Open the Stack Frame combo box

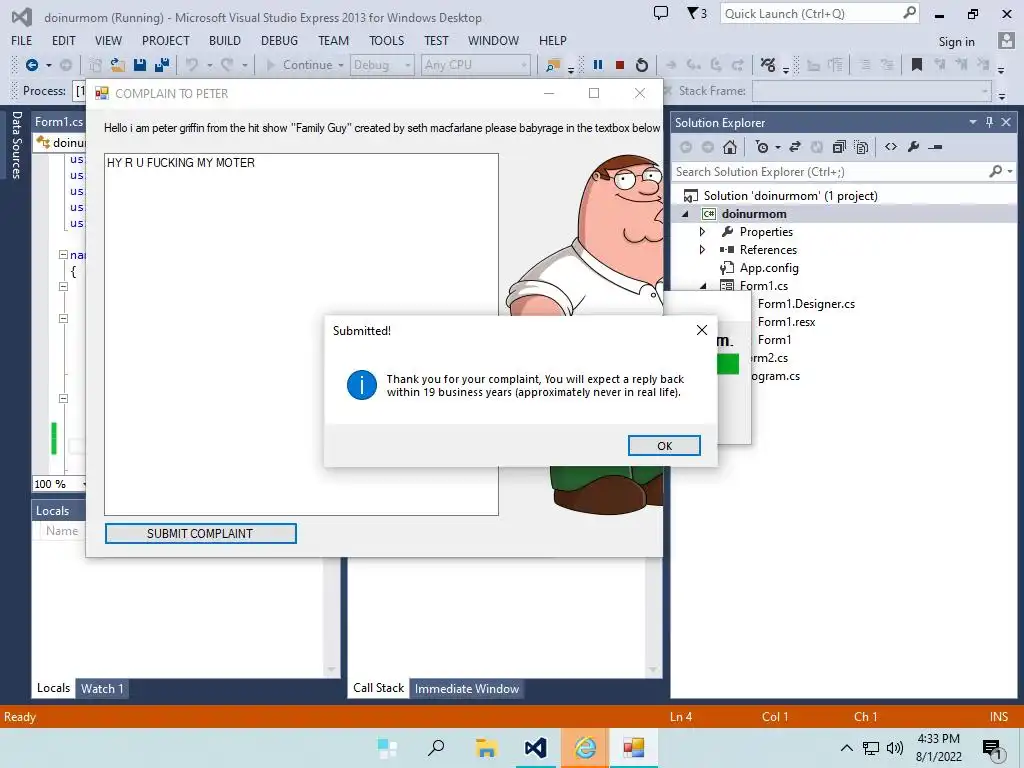click(x=872, y=91)
